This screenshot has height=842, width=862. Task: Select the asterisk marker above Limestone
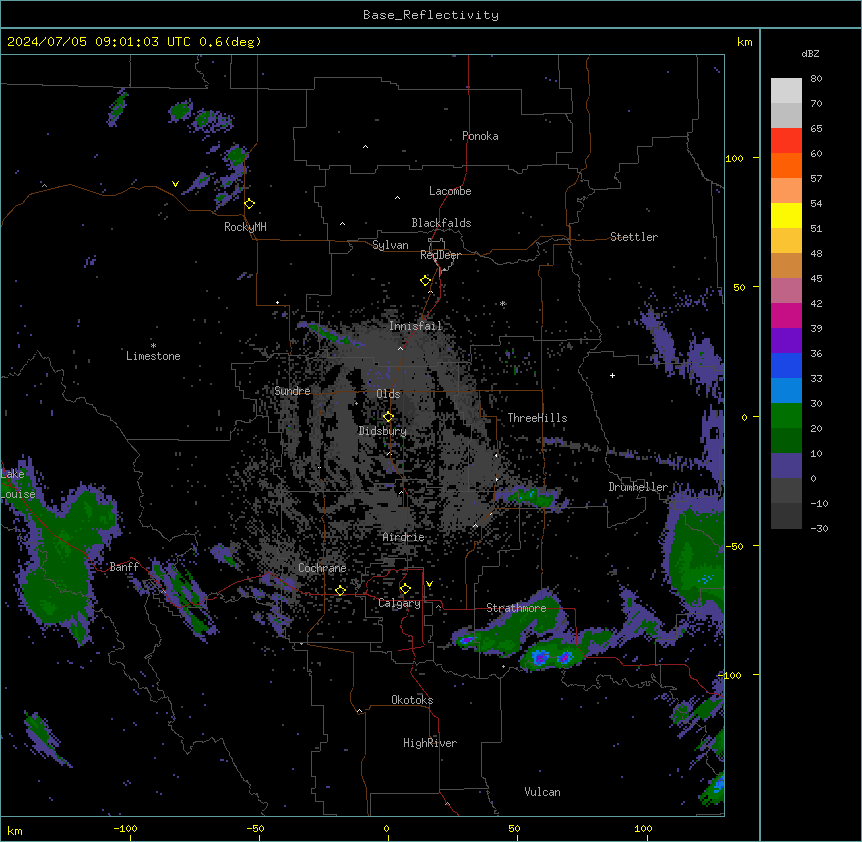(153, 346)
